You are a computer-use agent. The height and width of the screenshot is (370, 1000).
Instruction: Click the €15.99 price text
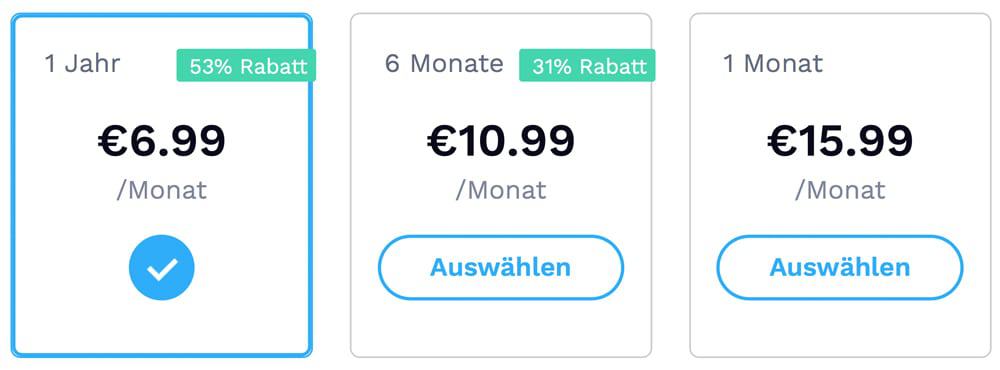[840, 141]
